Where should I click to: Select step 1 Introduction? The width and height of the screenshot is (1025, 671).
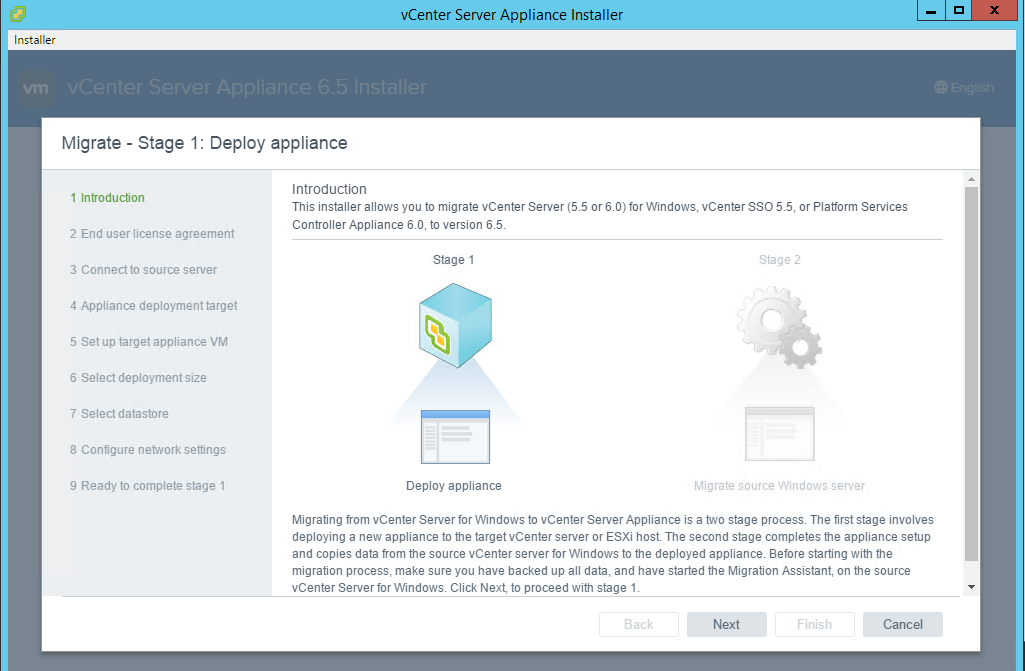tap(107, 198)
